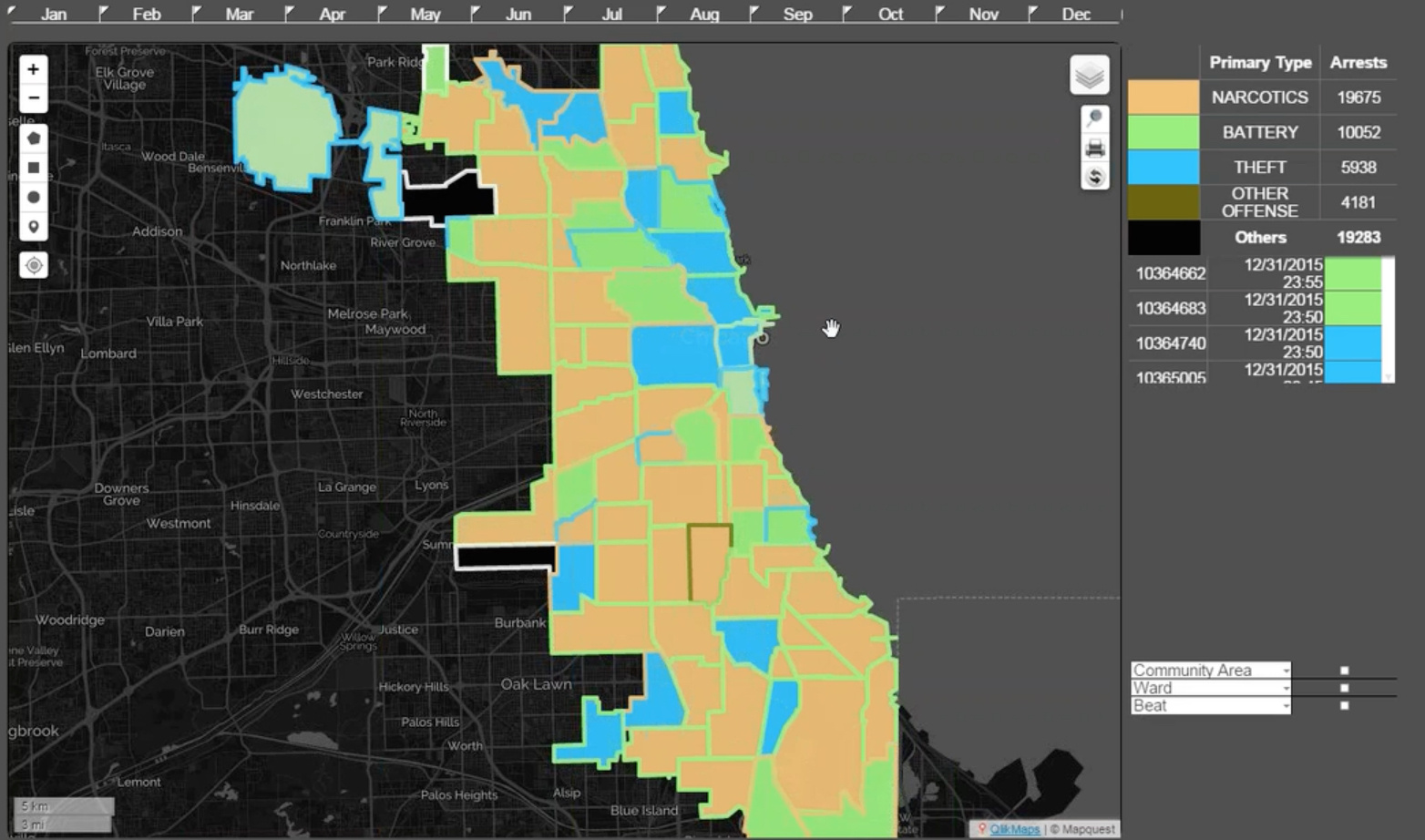This screenshot has width=1425, height=840.
Task: Expand the Ward dropdown
Action: [1285, 688]
